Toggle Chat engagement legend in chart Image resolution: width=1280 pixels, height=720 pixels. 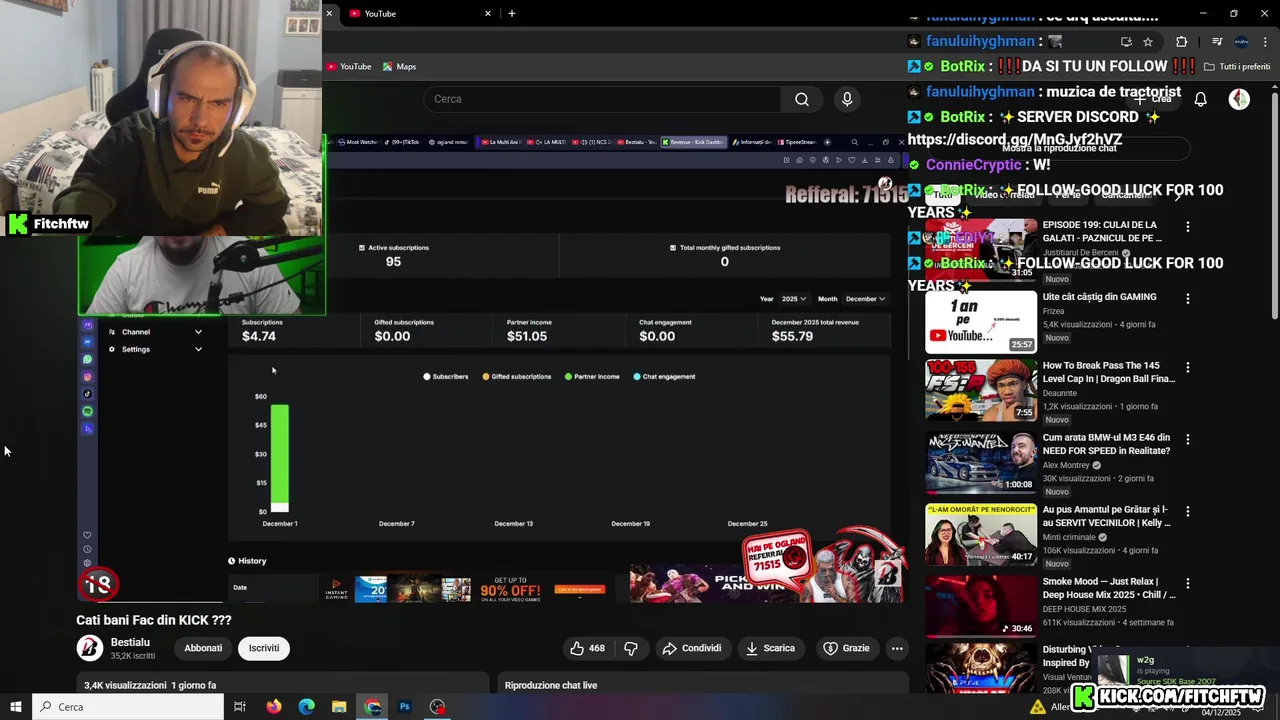(x=665, y=377)
